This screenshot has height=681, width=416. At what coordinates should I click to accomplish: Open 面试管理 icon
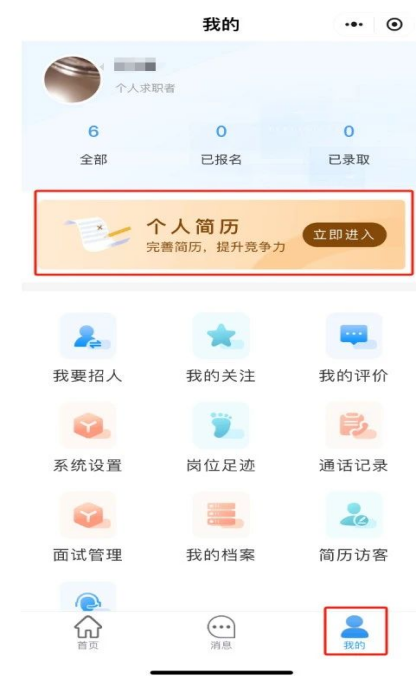(x=88, y=515)
